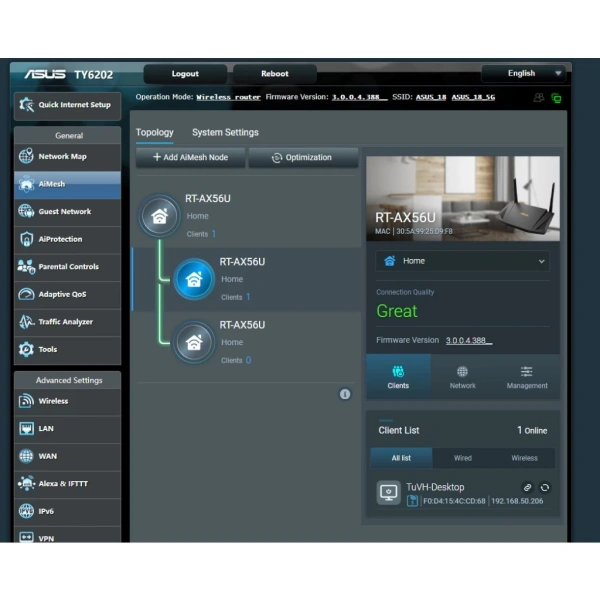Click MAC address F0:D4:15:4C:CD:68
This screenshot has height=600, width=600.
[x=454, y=501]
